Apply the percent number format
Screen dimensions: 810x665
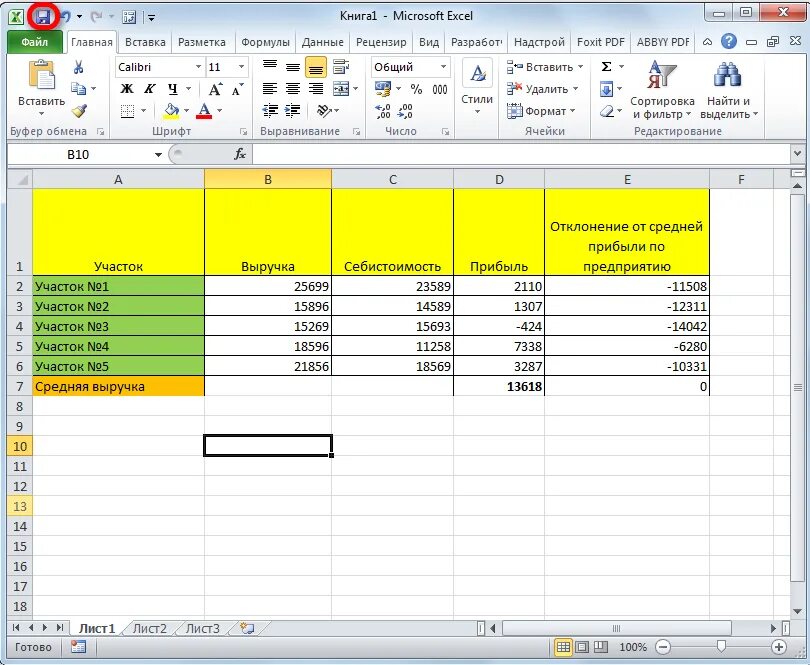pos(416,89)
